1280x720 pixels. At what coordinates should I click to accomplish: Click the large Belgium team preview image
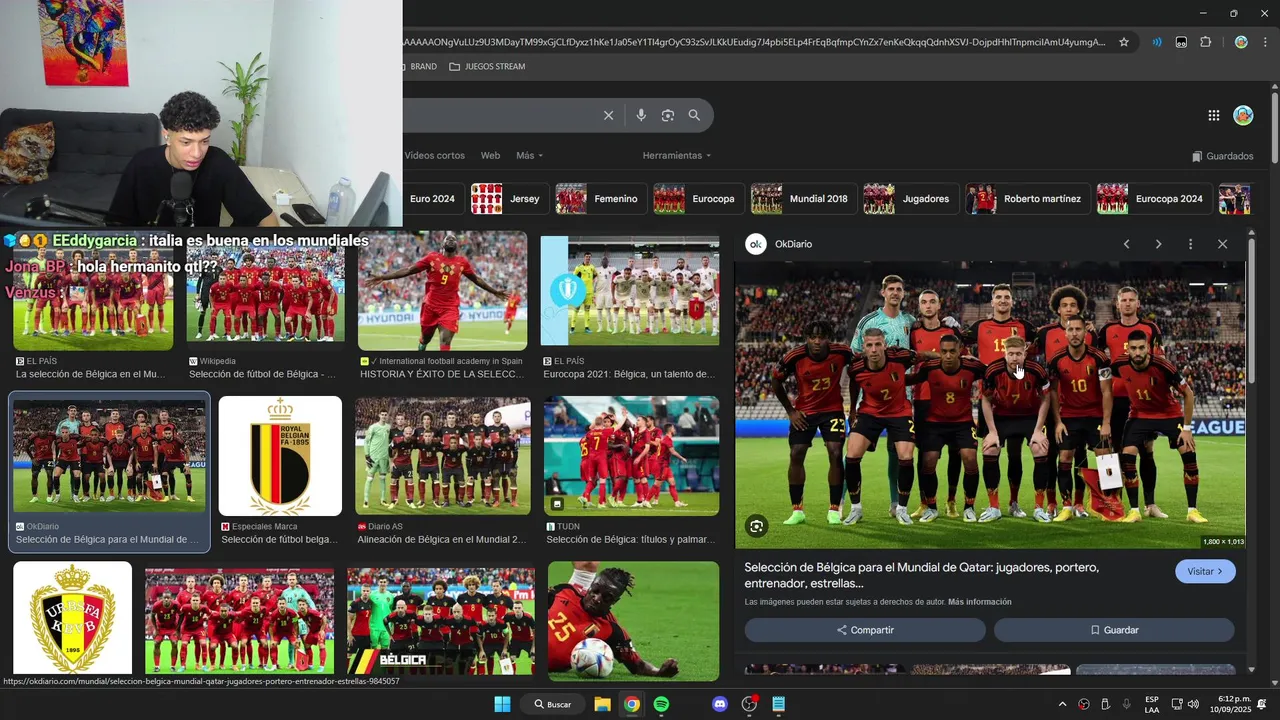click(990, 405)
